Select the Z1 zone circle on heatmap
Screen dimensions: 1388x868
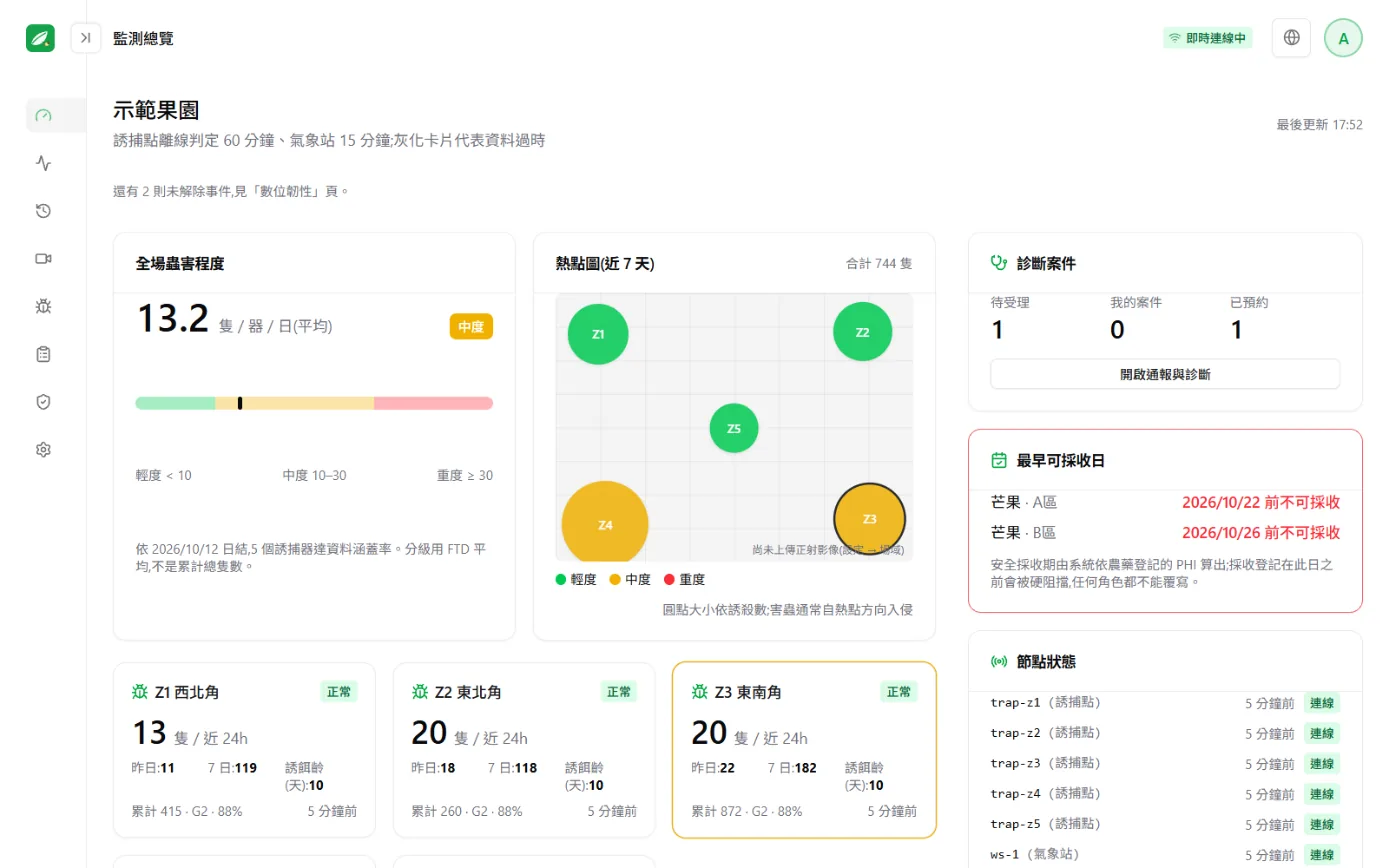pos(598,334)
